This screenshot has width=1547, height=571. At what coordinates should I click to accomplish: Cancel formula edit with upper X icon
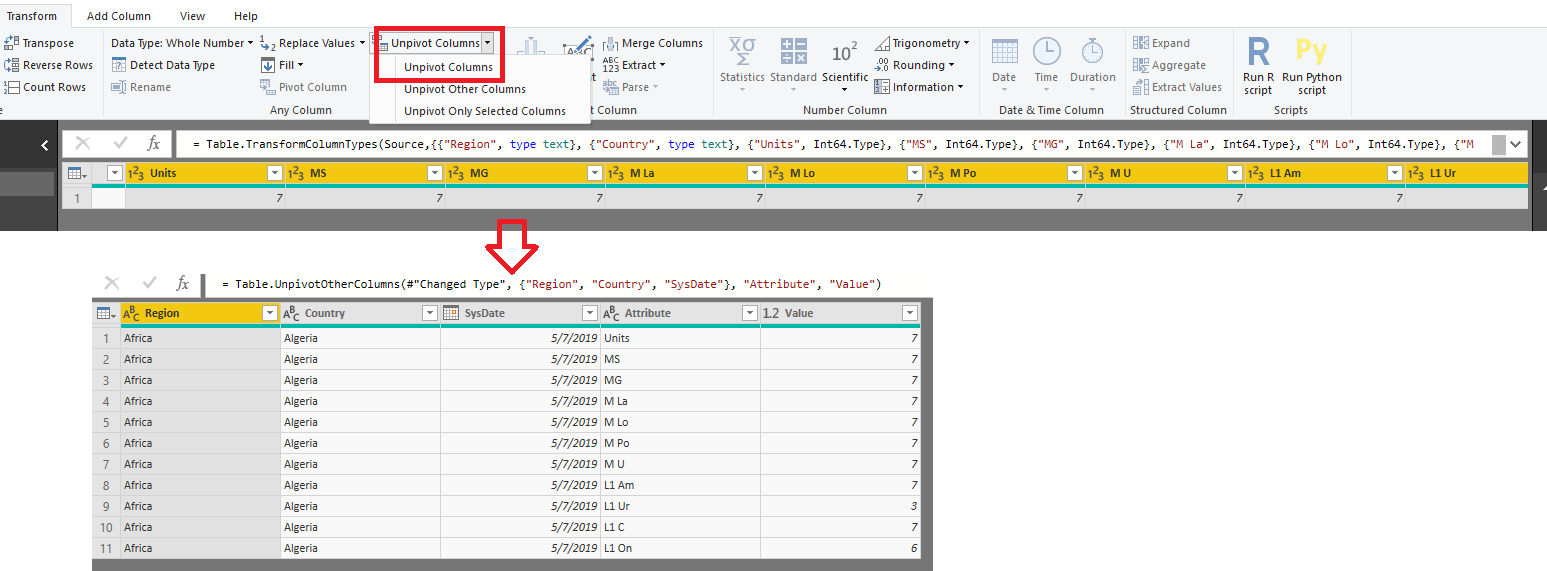point(83,144)
